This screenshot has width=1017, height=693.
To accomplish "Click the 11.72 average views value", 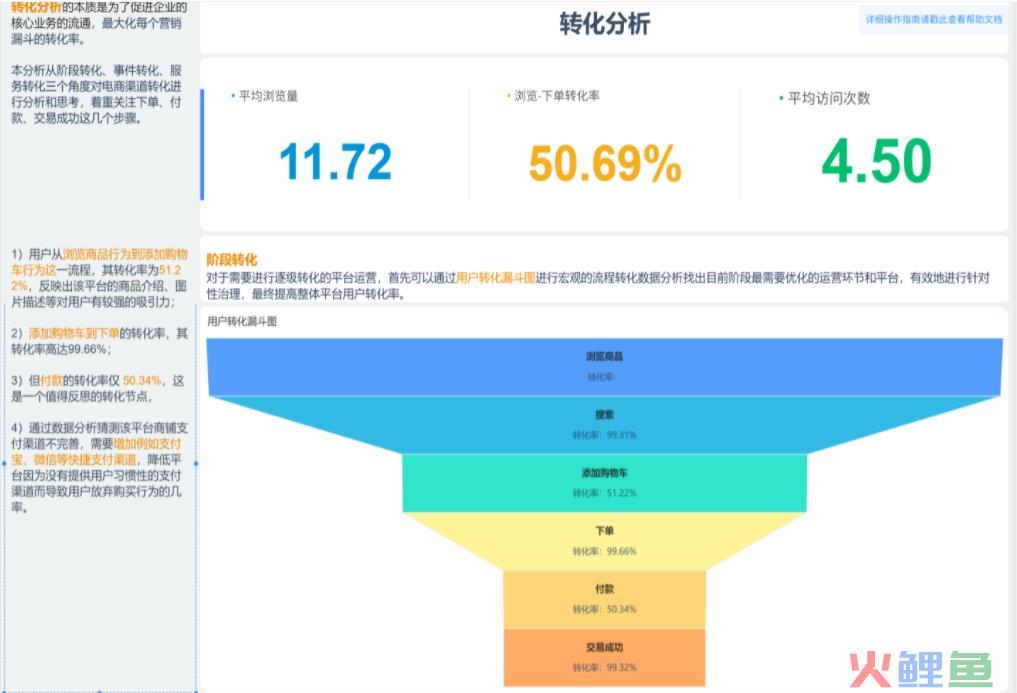I will [x=335, y=162].
